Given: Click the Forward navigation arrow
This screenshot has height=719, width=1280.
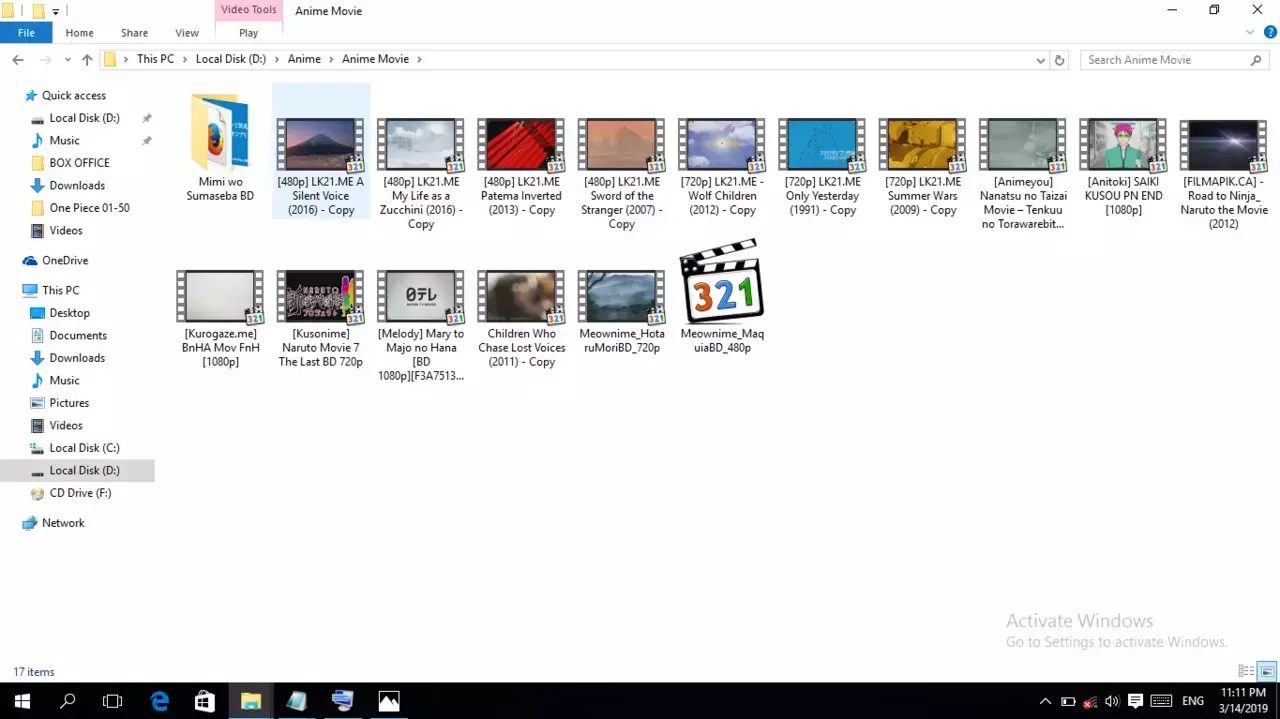Looking at the screenshot, I should click(x=45, y=60).
